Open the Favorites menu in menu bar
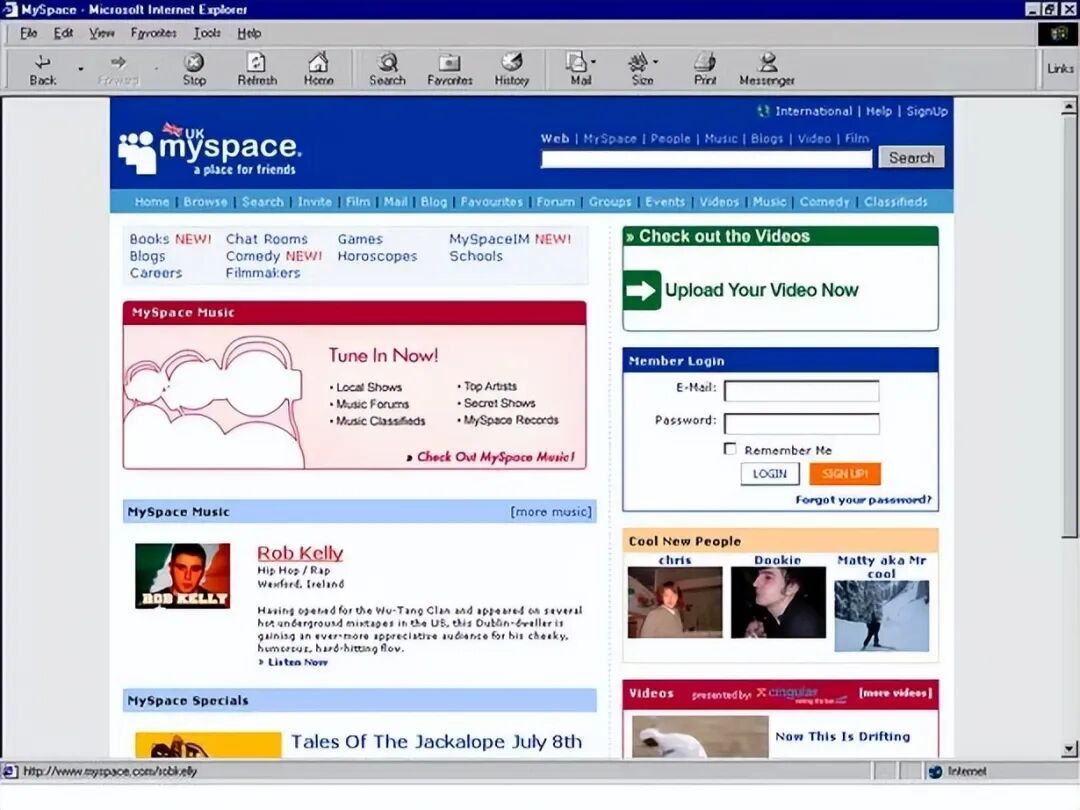1080x810 pixels. point(153,33)
